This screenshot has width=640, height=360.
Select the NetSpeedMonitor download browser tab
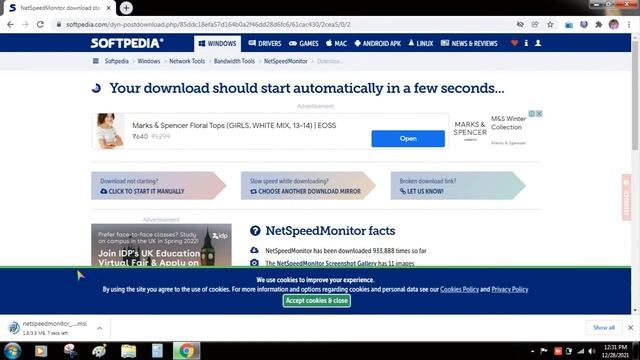click(x=60, y=8)
